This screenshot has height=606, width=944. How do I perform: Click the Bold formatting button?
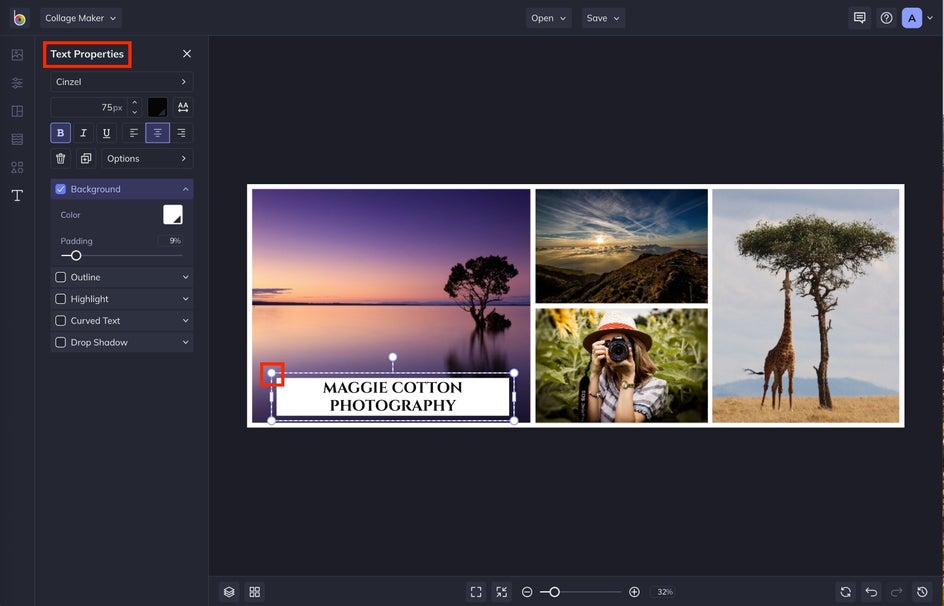(x=61, y=133)
